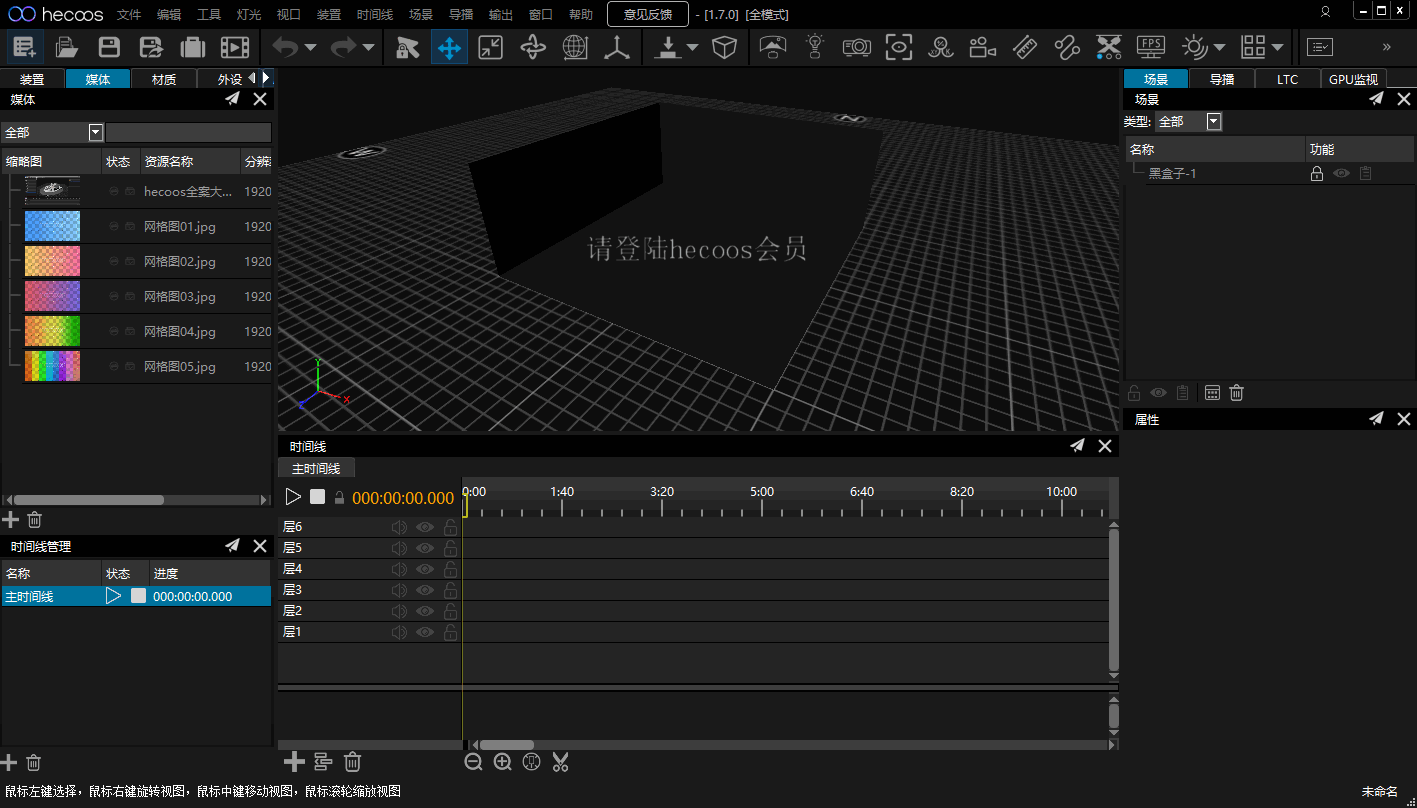Click the timeline zoom-in magnifier
Image resolution: width=1417 pixels, height=808 pixels.
pos(503,763)
